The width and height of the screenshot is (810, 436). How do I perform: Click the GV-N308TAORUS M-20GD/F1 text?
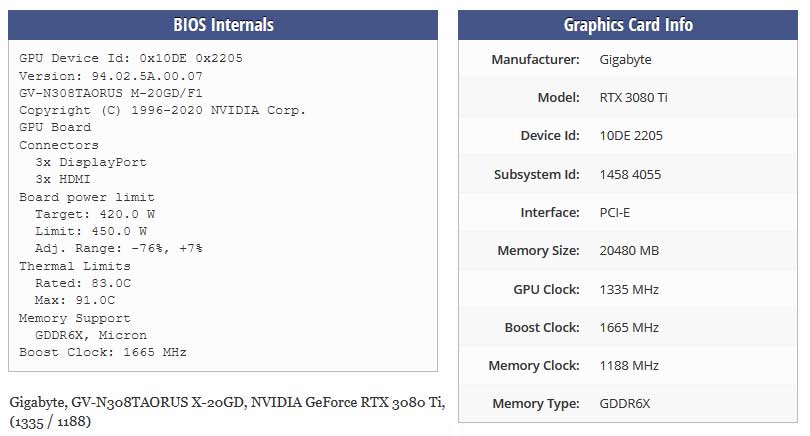point(111,94)
